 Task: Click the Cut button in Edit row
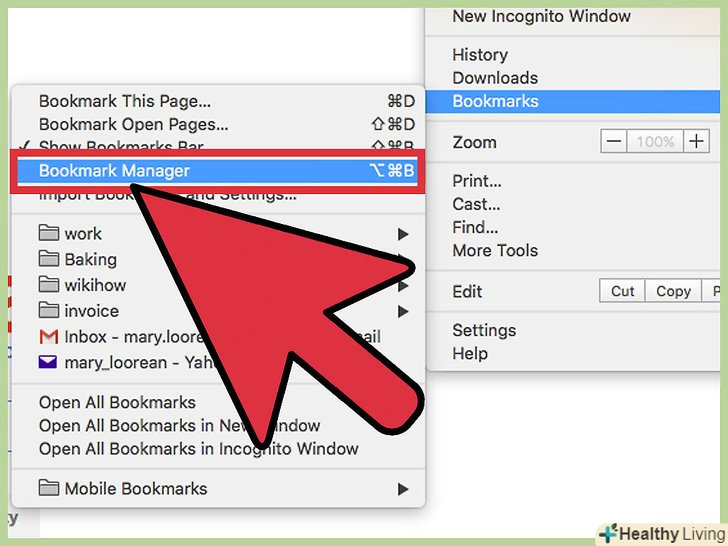622,291
